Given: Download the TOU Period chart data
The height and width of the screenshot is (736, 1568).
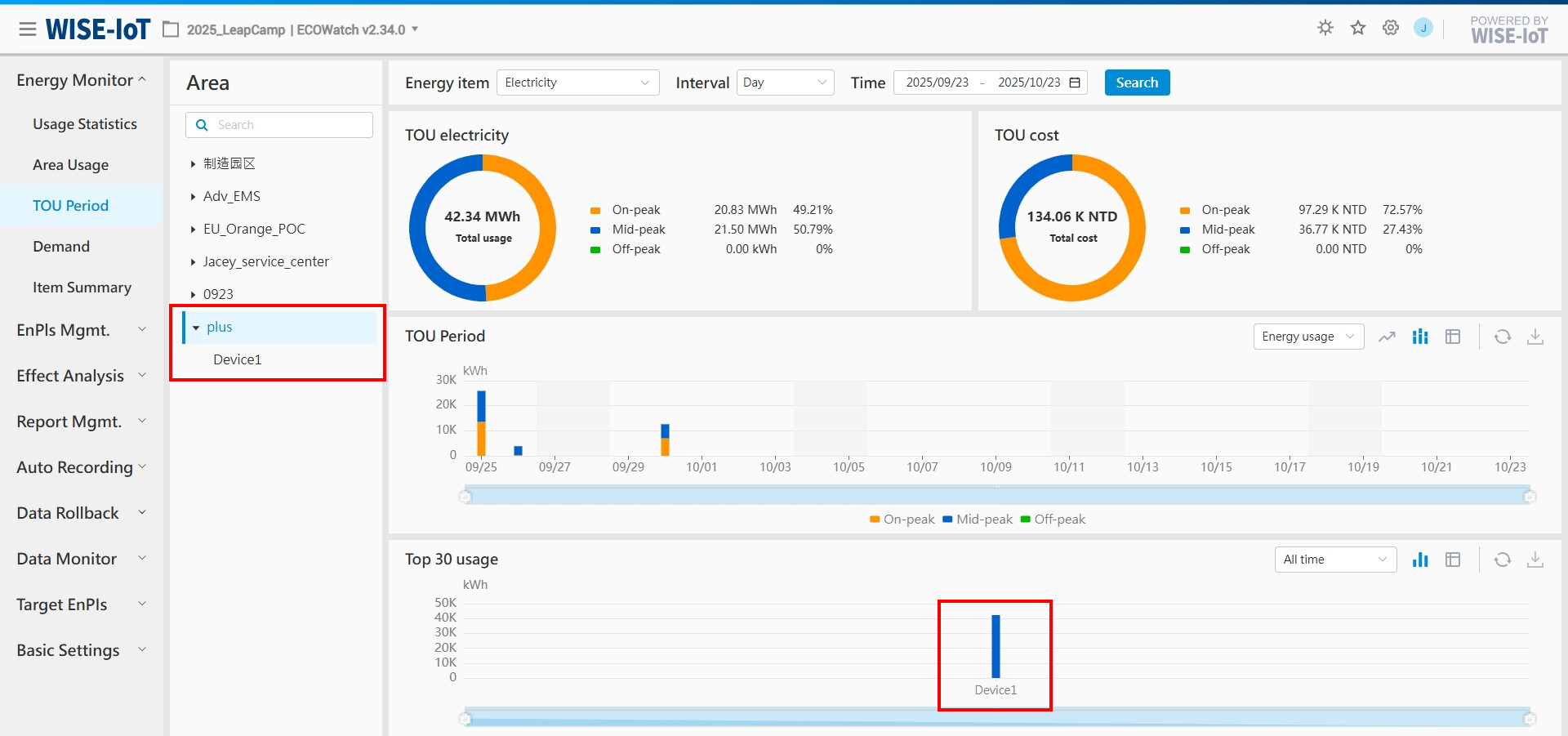Looking at the screenshot, I should (x=1535, y=337).
